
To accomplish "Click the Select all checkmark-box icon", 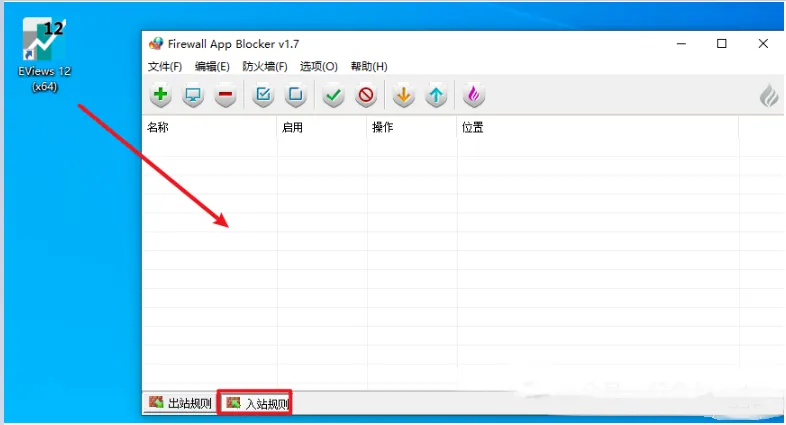I will point(263,95).
